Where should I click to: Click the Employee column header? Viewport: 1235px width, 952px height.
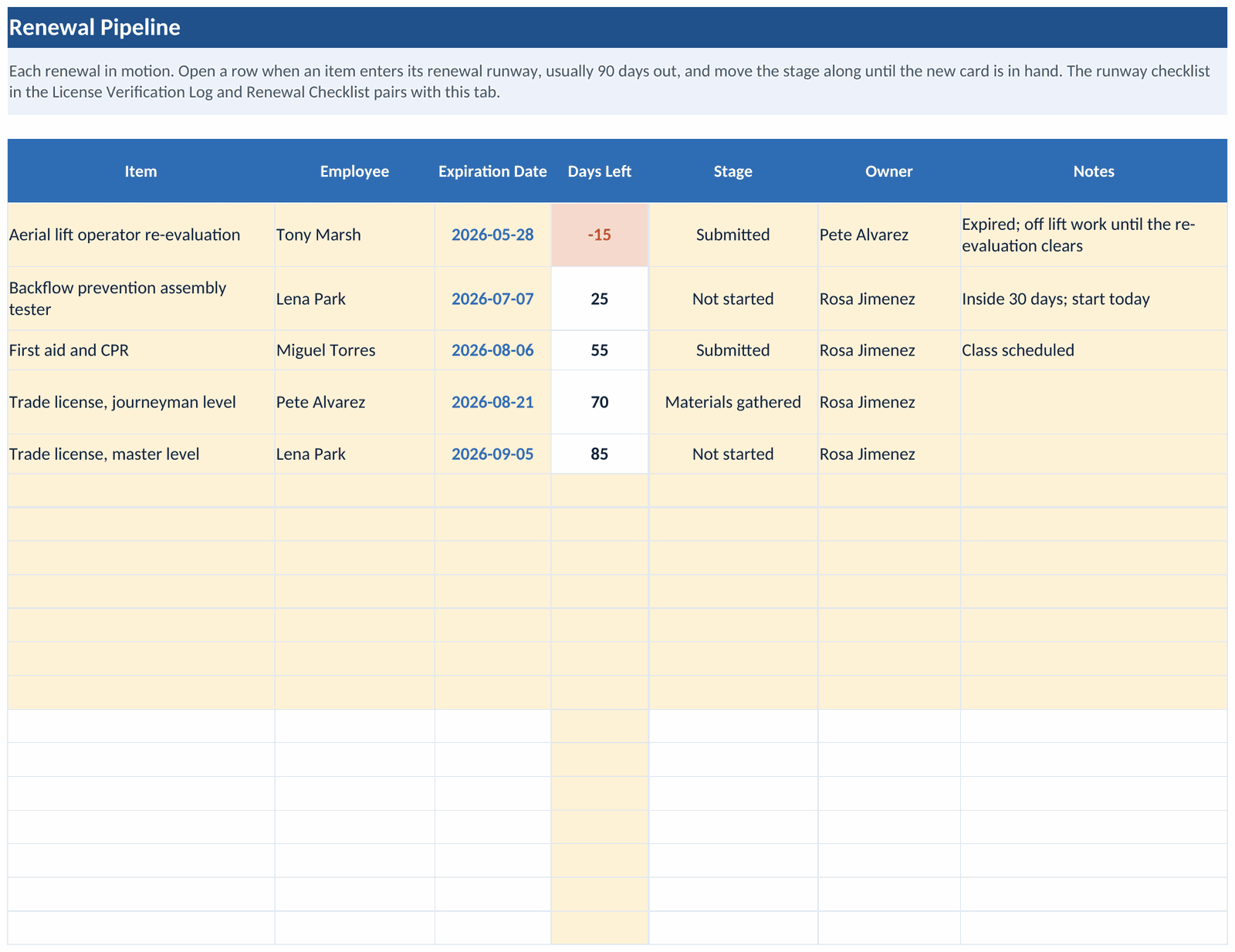(355, 171)
